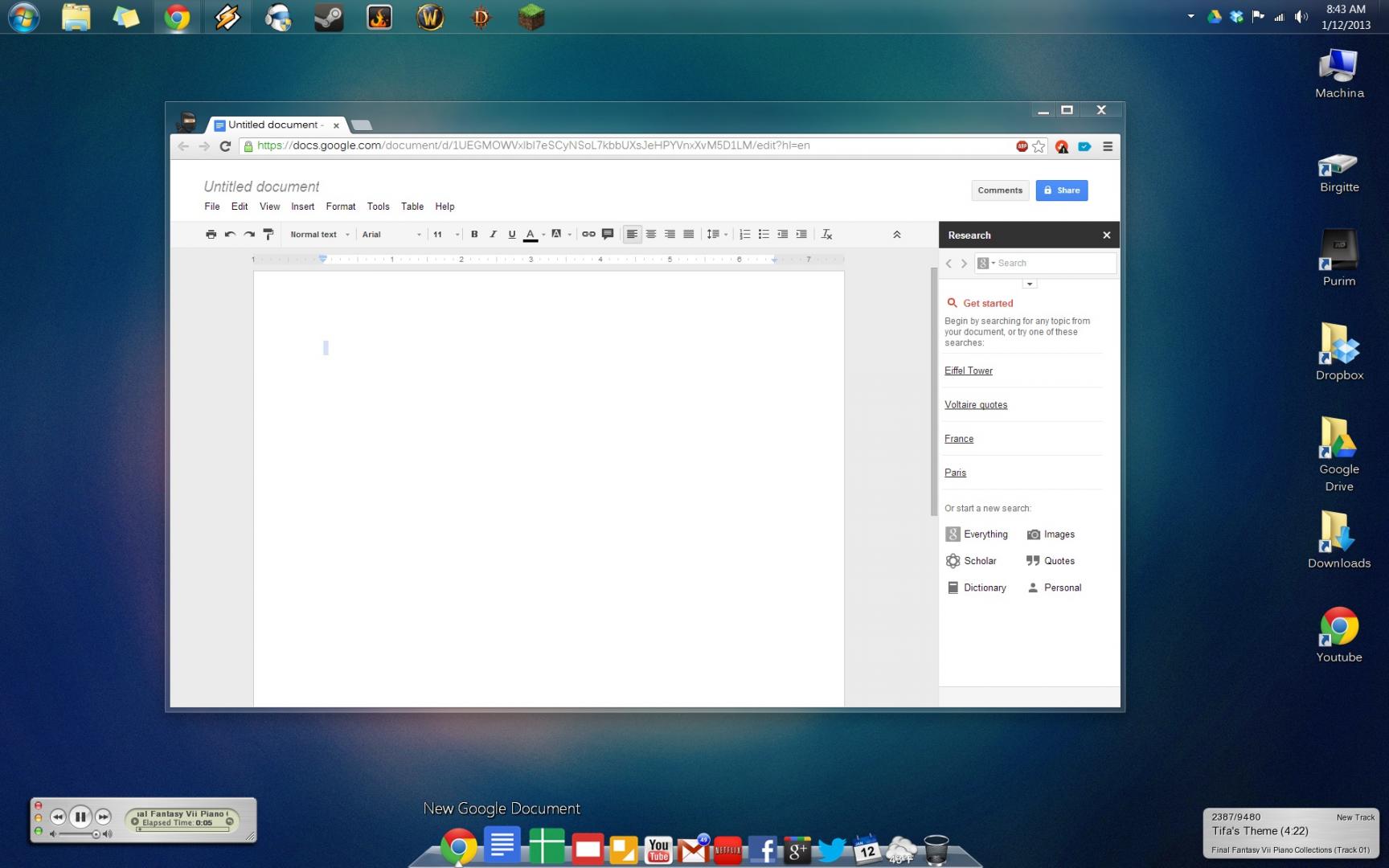The width and height of the screenshot is (1389, 868).
Task: Insert a link using the link icon
Action: [x=588, y=235]
